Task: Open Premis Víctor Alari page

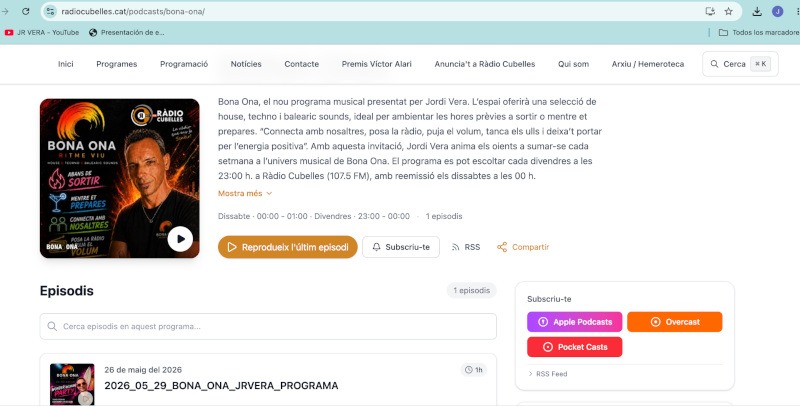Action: (x=377, y=64)
